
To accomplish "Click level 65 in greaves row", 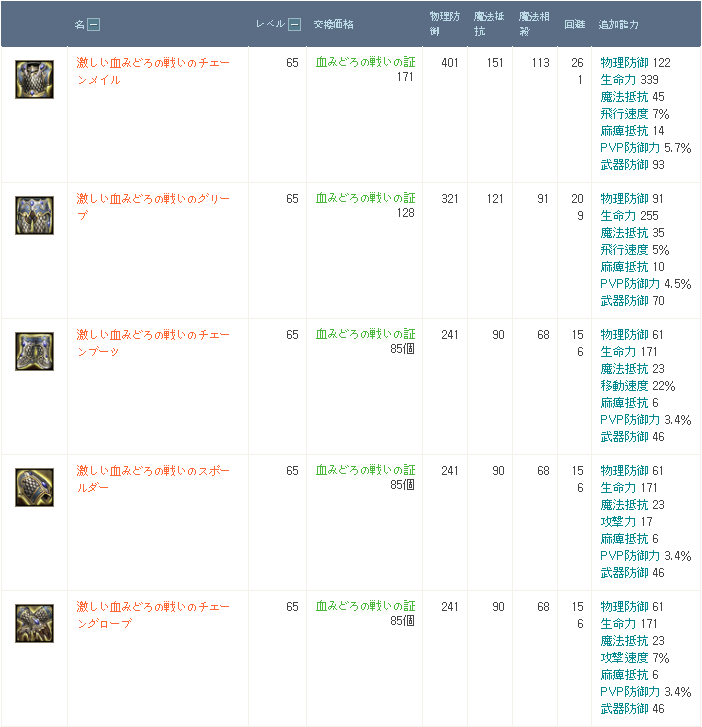I will pyautogui.click(x=292, y=199).
